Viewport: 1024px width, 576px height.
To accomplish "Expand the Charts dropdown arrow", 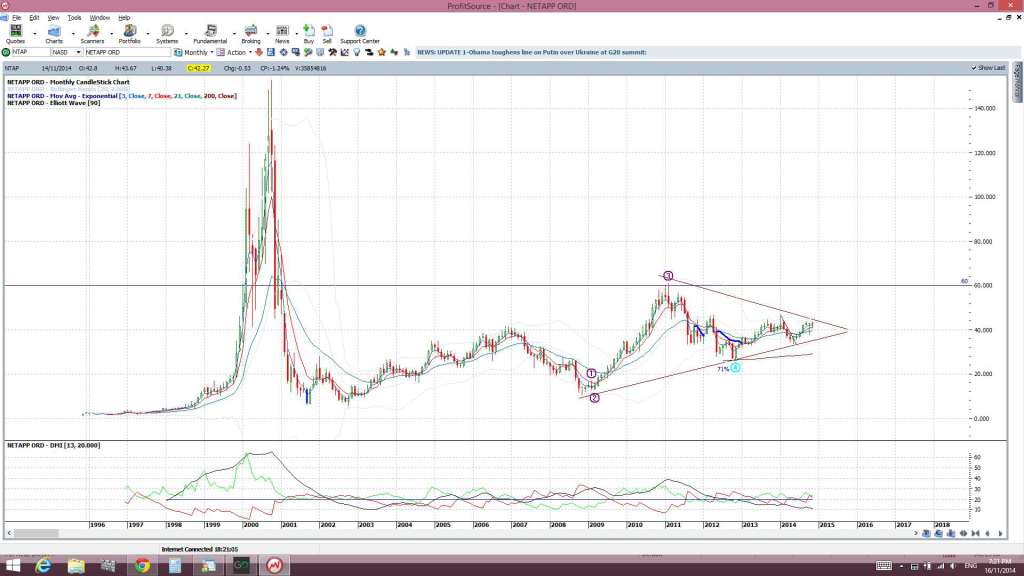I will click(x=72, y=33).
